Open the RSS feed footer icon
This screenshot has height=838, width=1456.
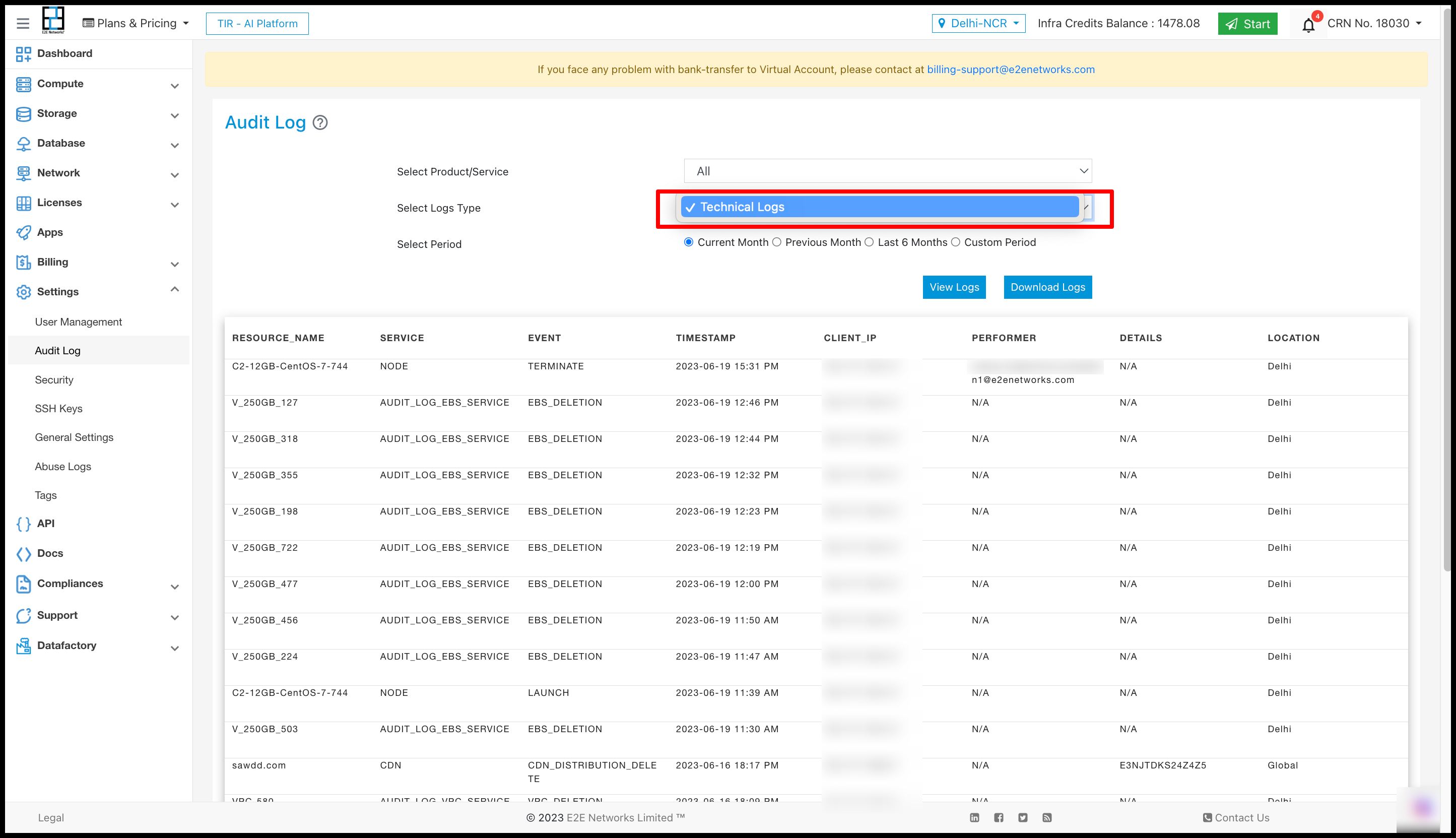point(1046,818)
